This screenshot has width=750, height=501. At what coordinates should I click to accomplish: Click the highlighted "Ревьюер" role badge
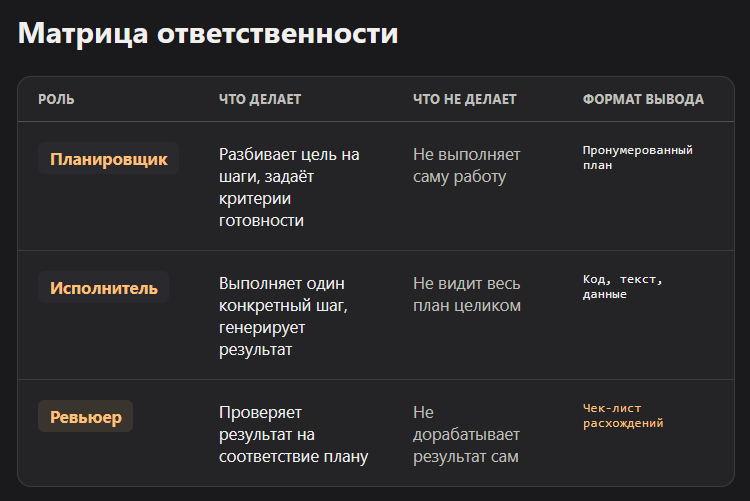coord(86,416)
